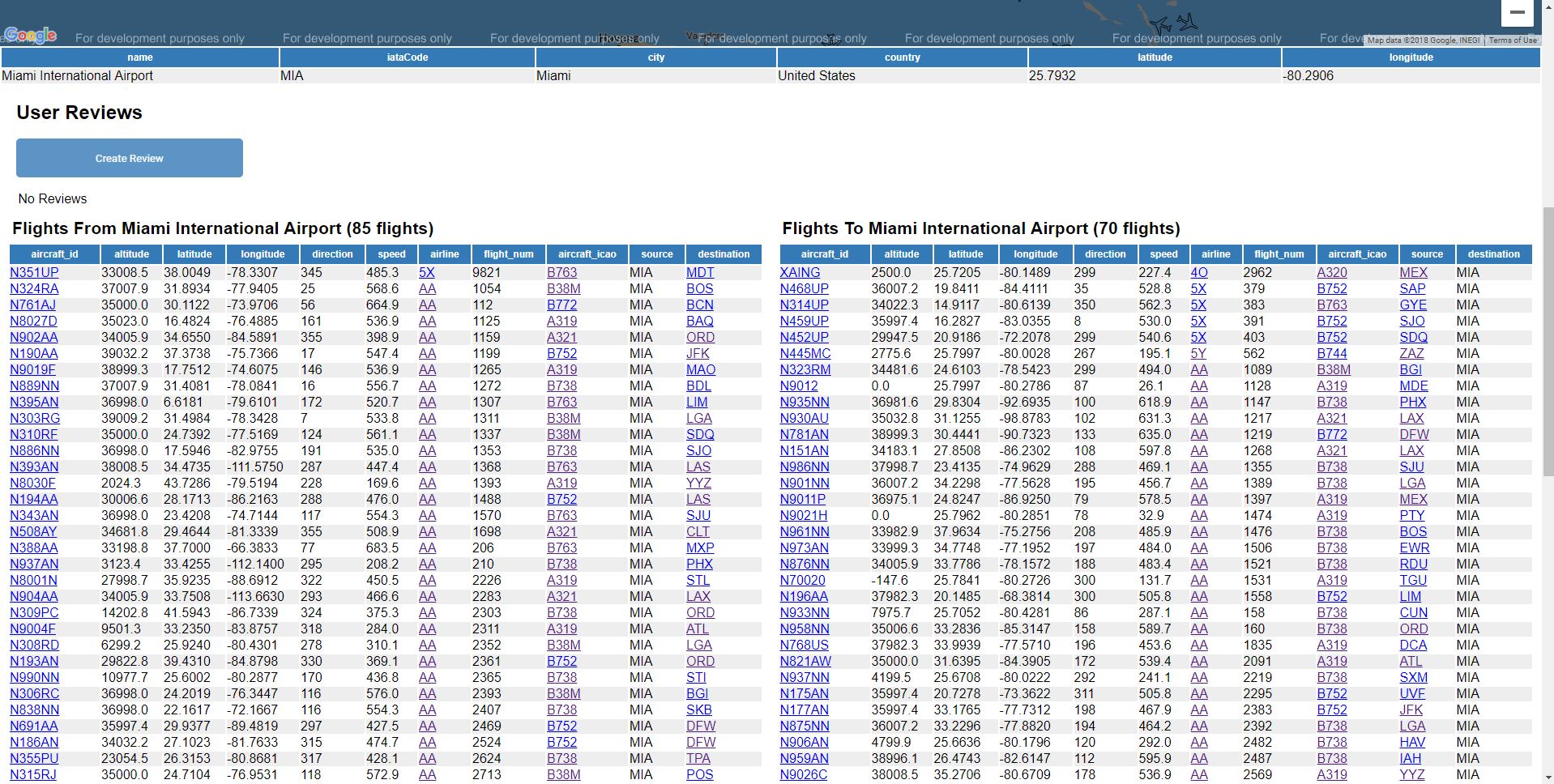The width and height of the screenshot is (1554, 784).
Task: Open aircraft type B772 in N761AJ row
Action: click(561, 305)
